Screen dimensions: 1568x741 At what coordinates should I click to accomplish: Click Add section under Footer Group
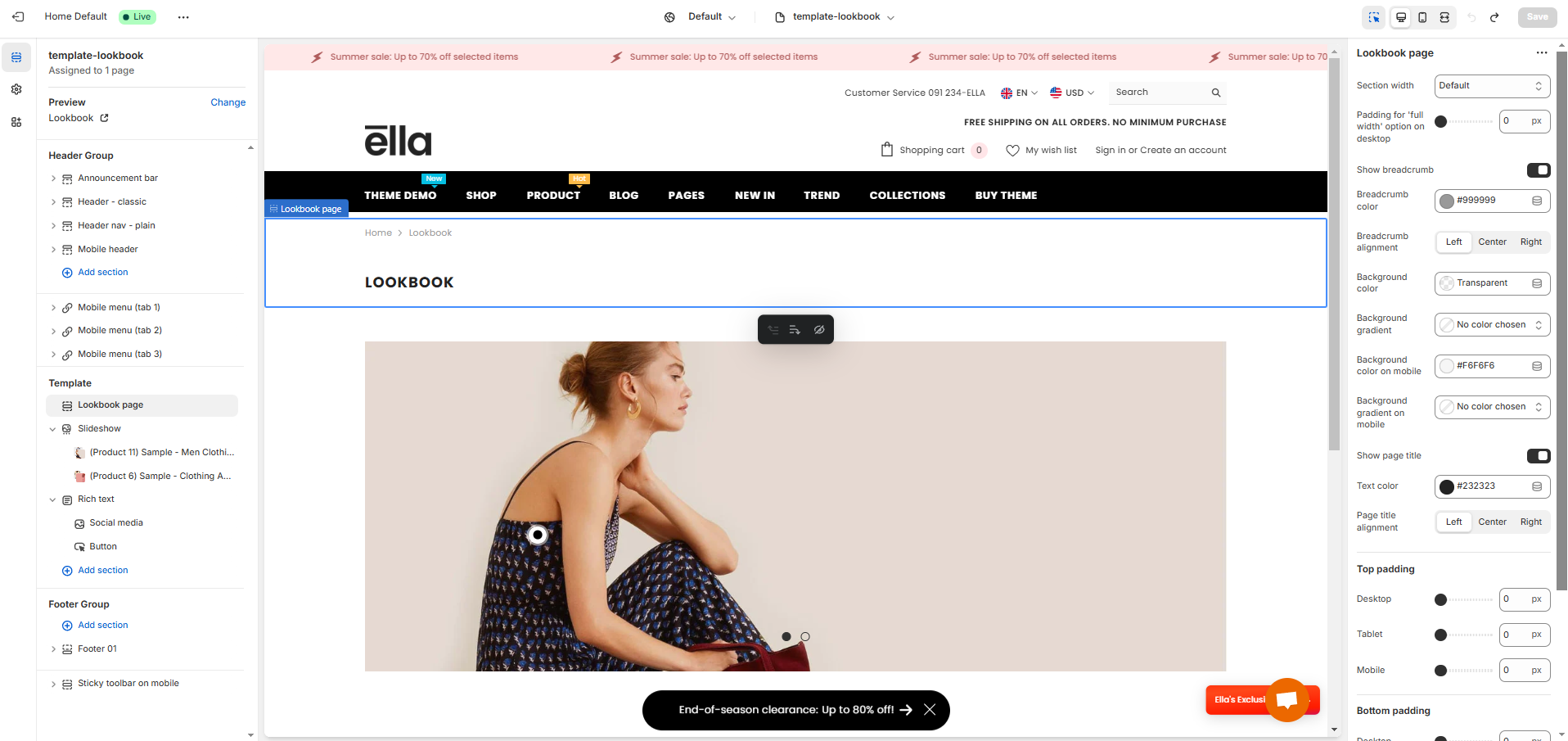[x=102, y=626]
